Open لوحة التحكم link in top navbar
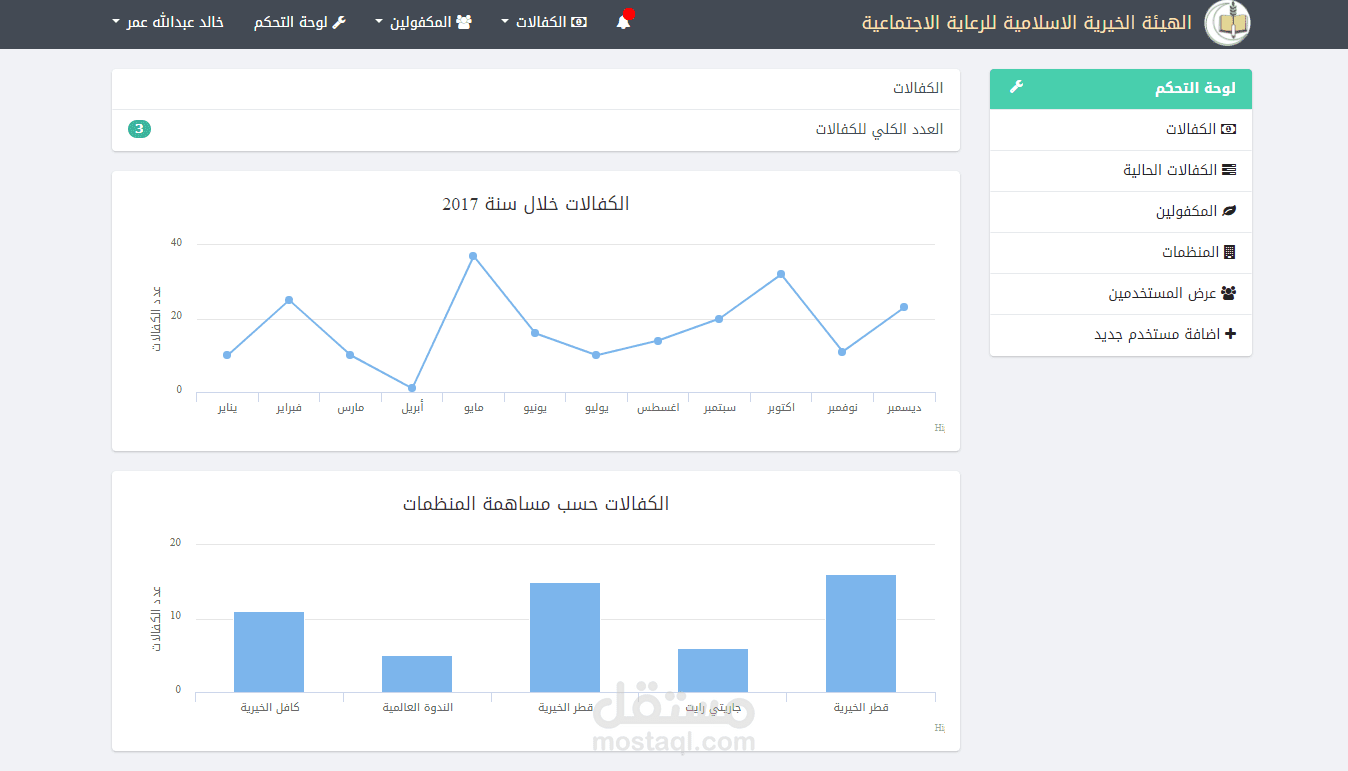1348x771 pixels. pos(300,22)
